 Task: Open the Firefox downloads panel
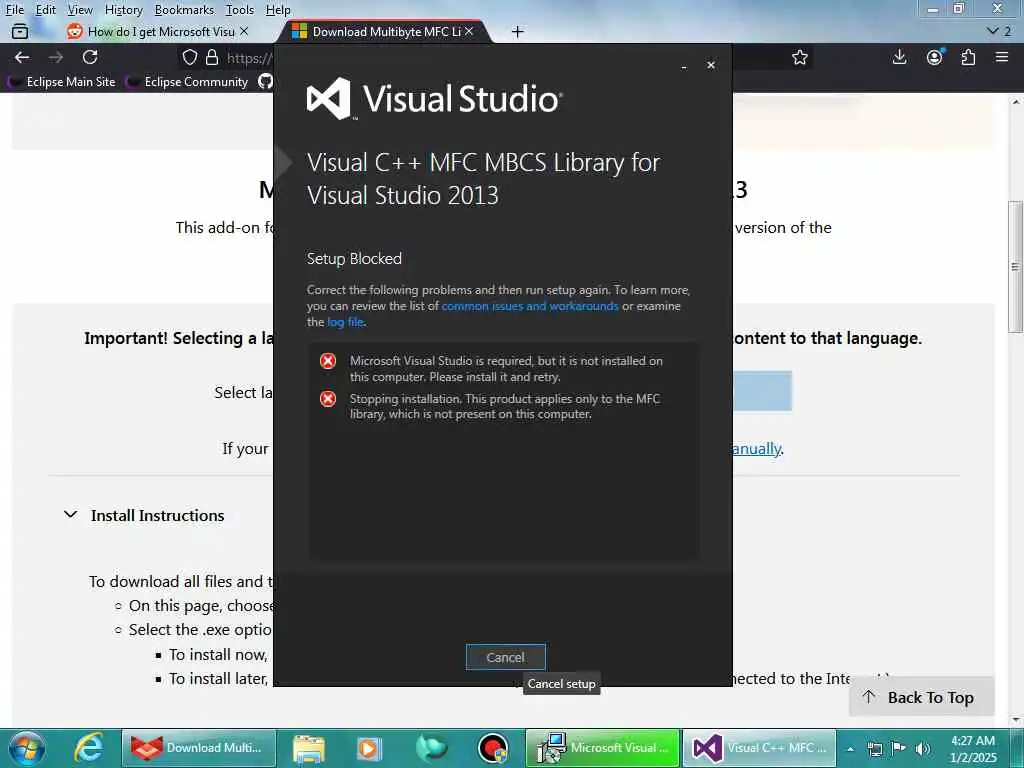click(x=899, y=57)
